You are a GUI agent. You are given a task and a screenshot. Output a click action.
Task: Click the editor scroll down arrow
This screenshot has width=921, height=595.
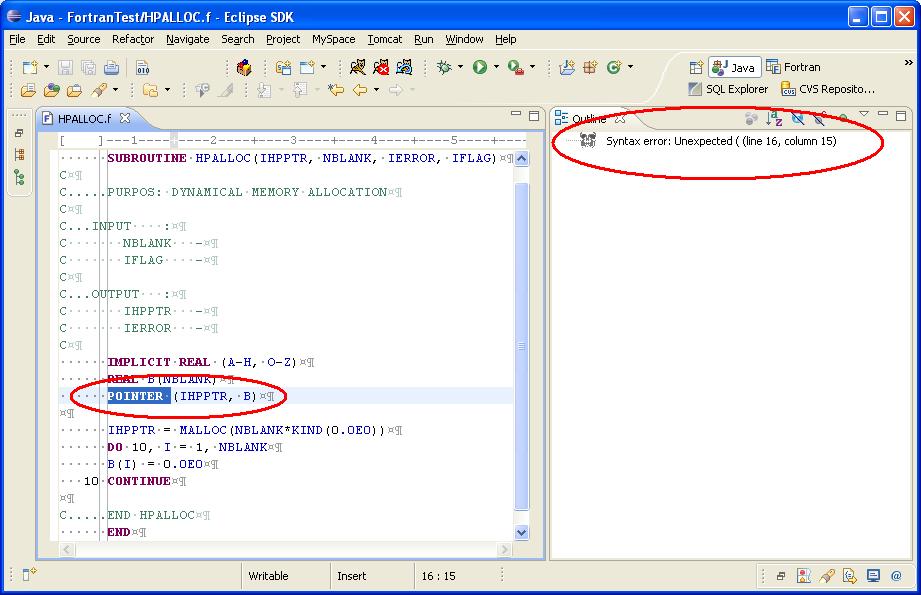point(521,533)
